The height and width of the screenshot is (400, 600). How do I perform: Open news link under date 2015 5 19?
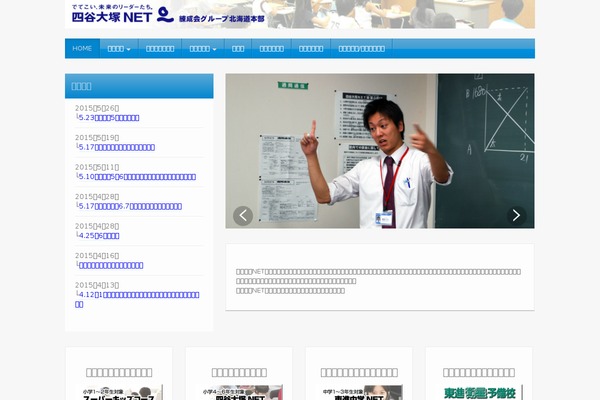117,147
